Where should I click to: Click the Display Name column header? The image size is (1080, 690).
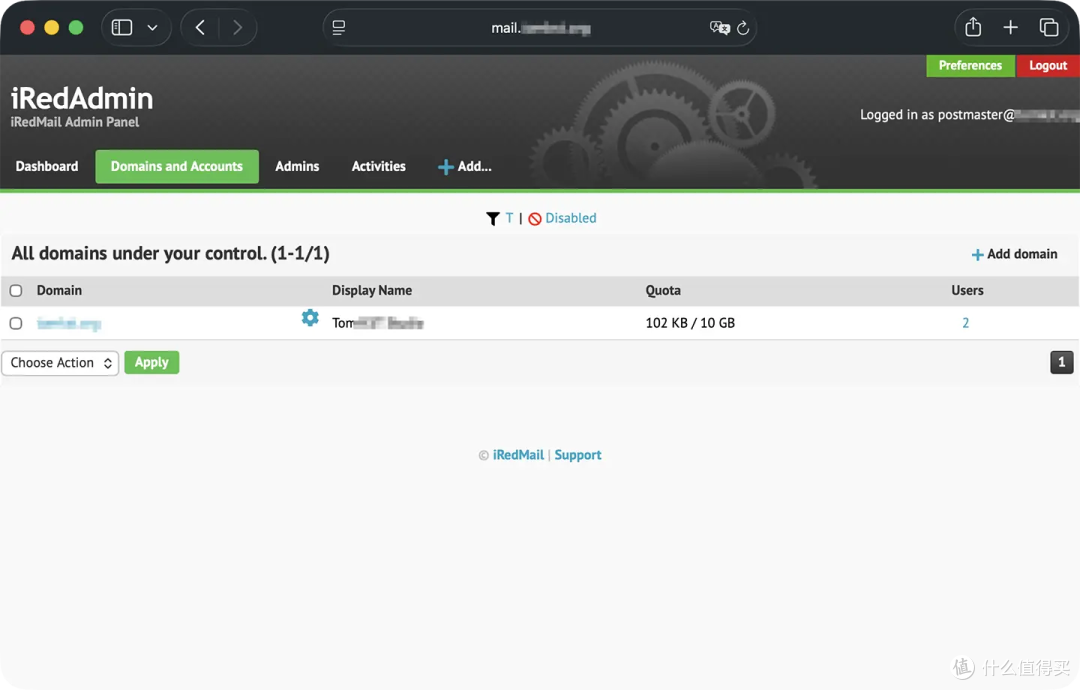pyautogui.click(x=372, y=291)
